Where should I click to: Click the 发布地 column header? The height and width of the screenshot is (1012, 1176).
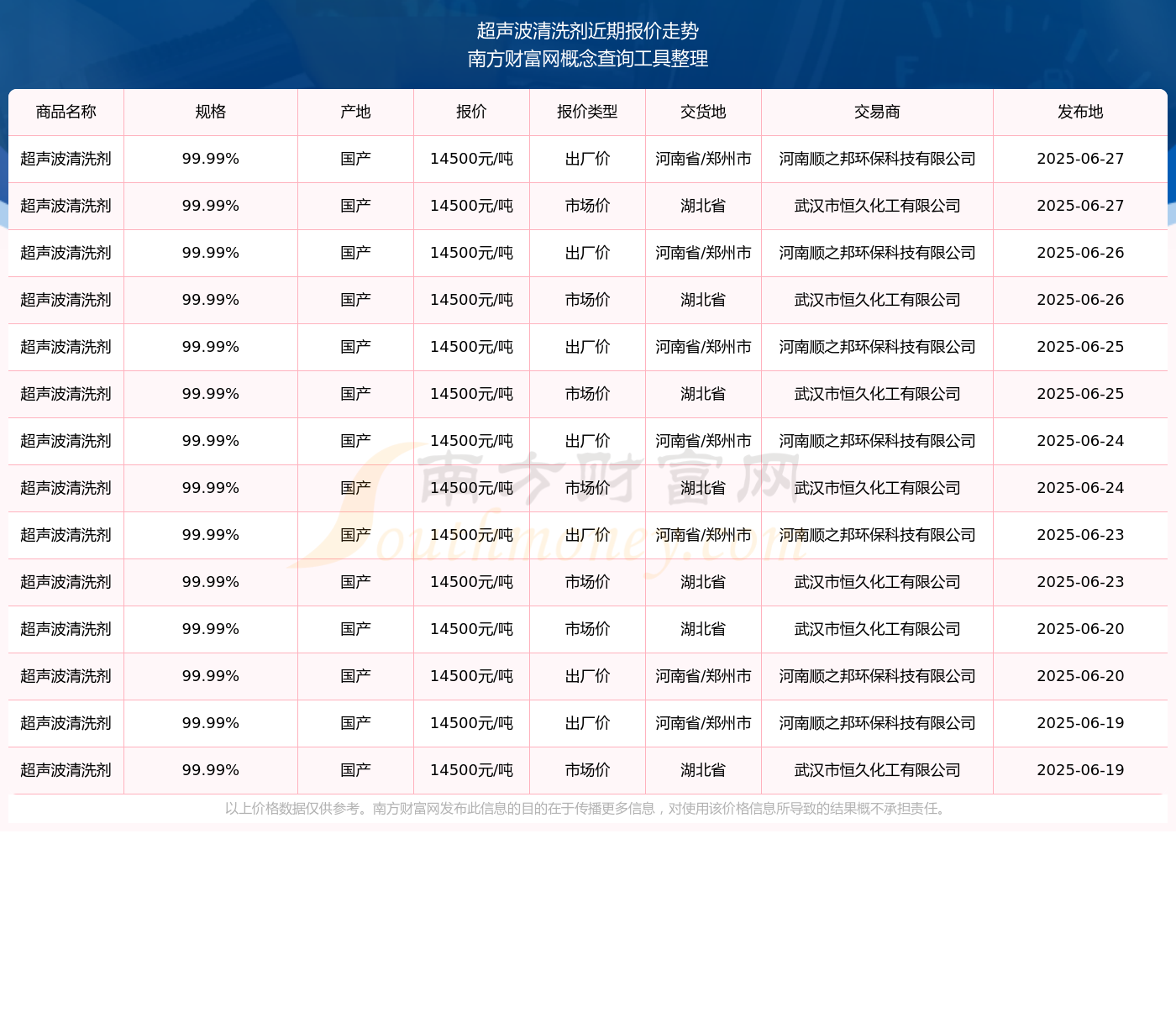pos(1081,112)
